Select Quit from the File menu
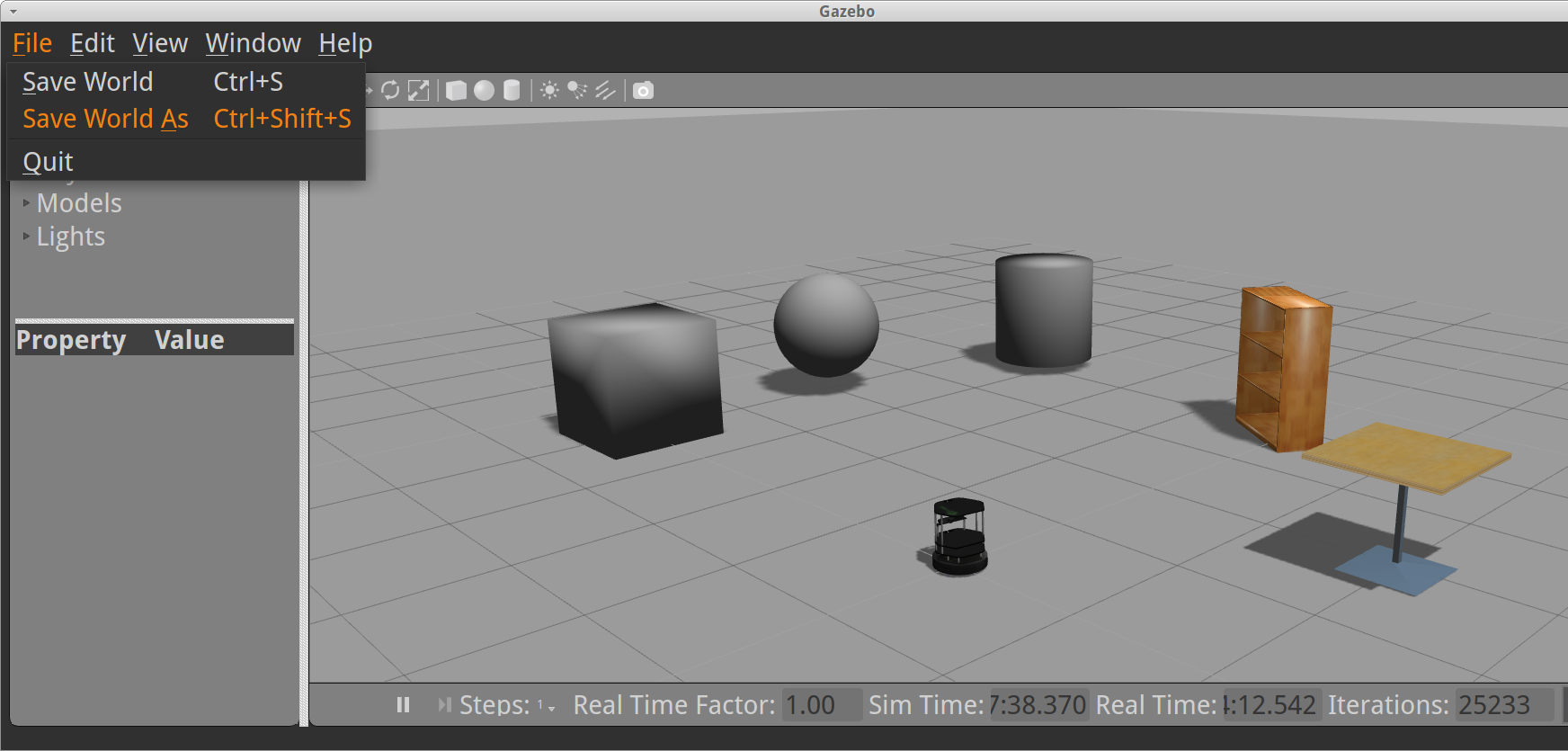Screen dimensions: 1568x751 pos(49,162)
